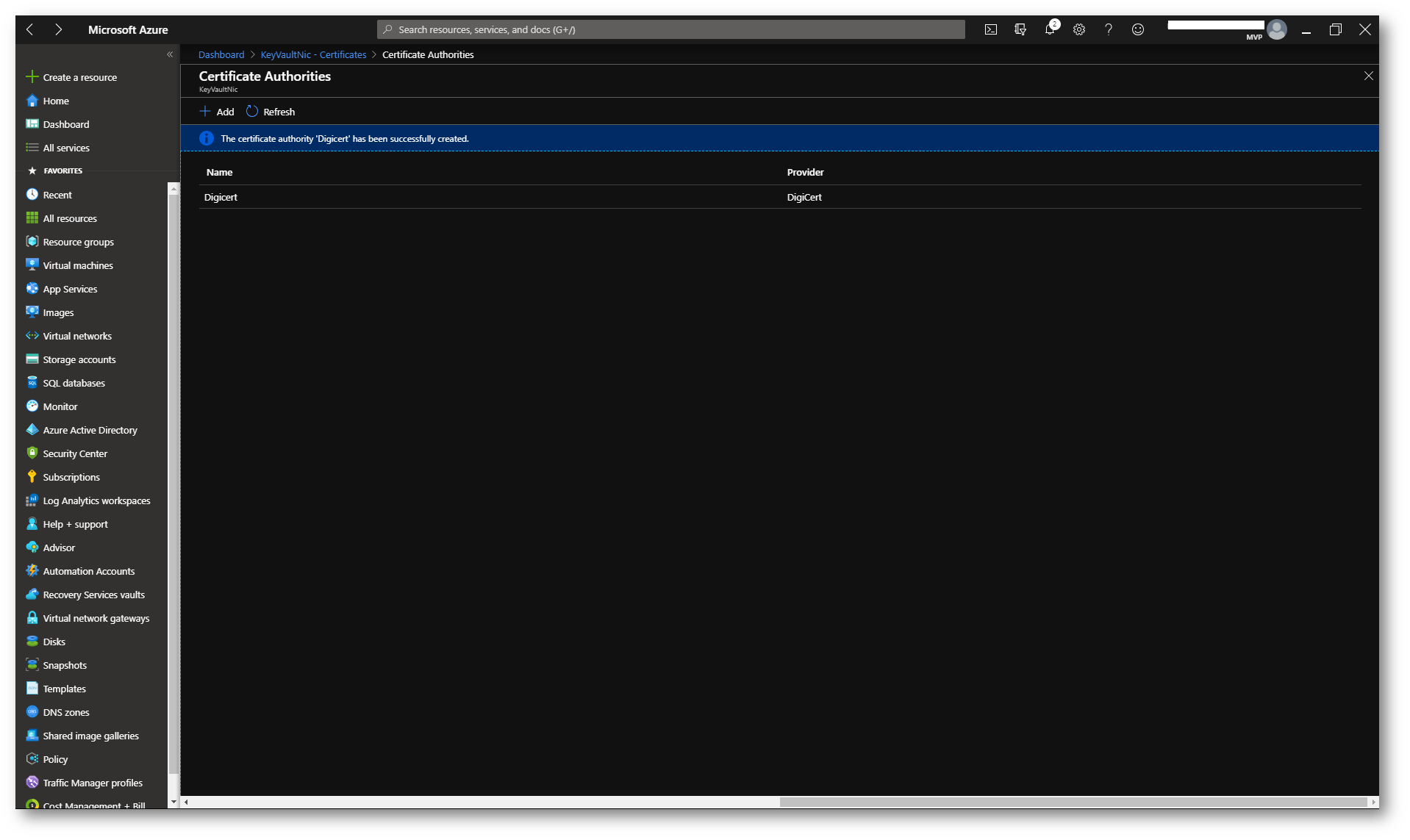The width and height of the screenshot is (1410, 840).
Task: Open Dashboard in the sidebar
Action: pos(57,124)
